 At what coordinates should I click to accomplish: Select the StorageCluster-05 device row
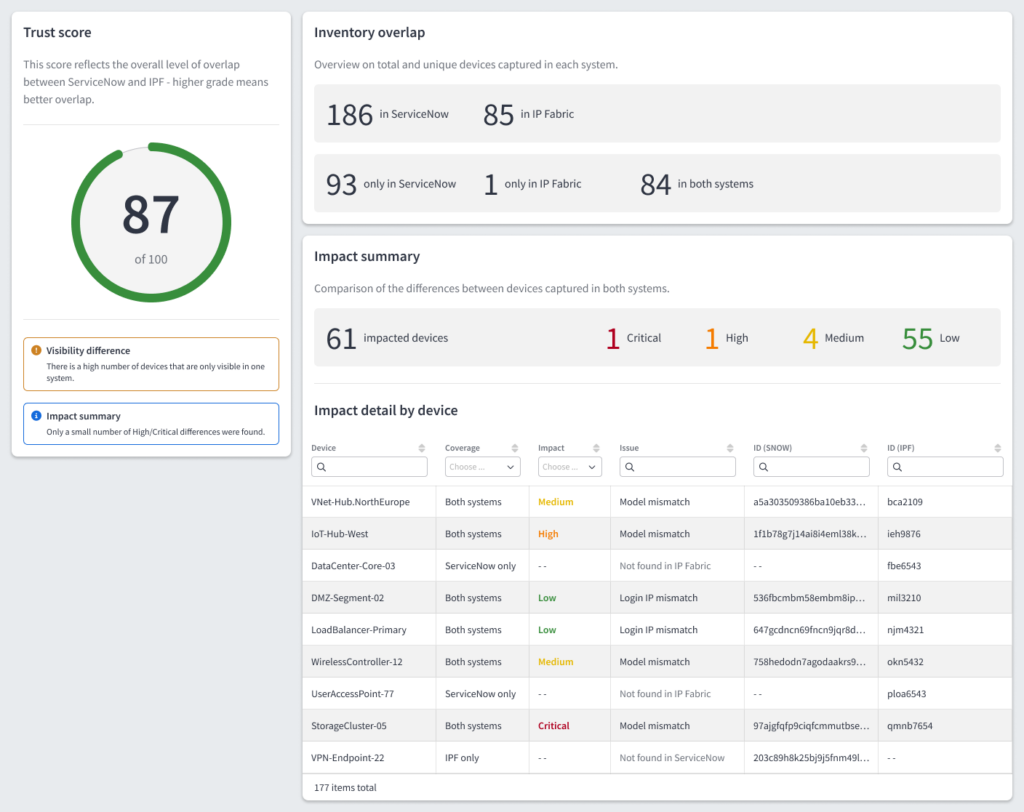click(657, 726)
